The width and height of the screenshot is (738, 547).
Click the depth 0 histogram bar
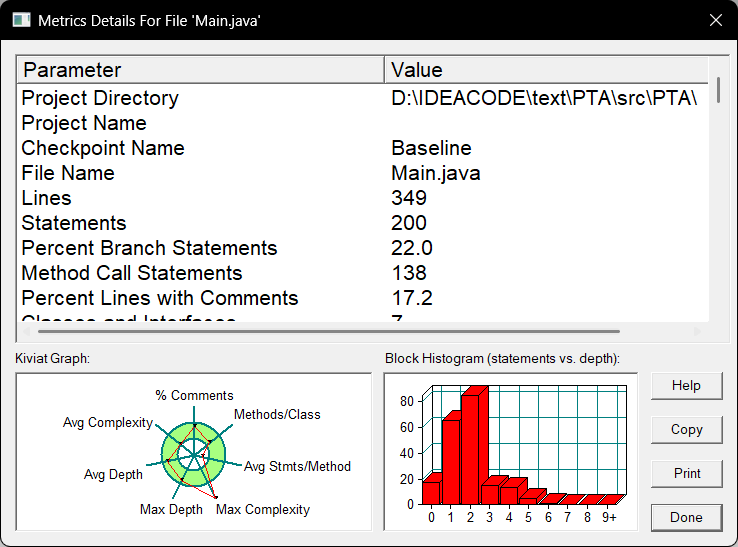tap(432, 490)
